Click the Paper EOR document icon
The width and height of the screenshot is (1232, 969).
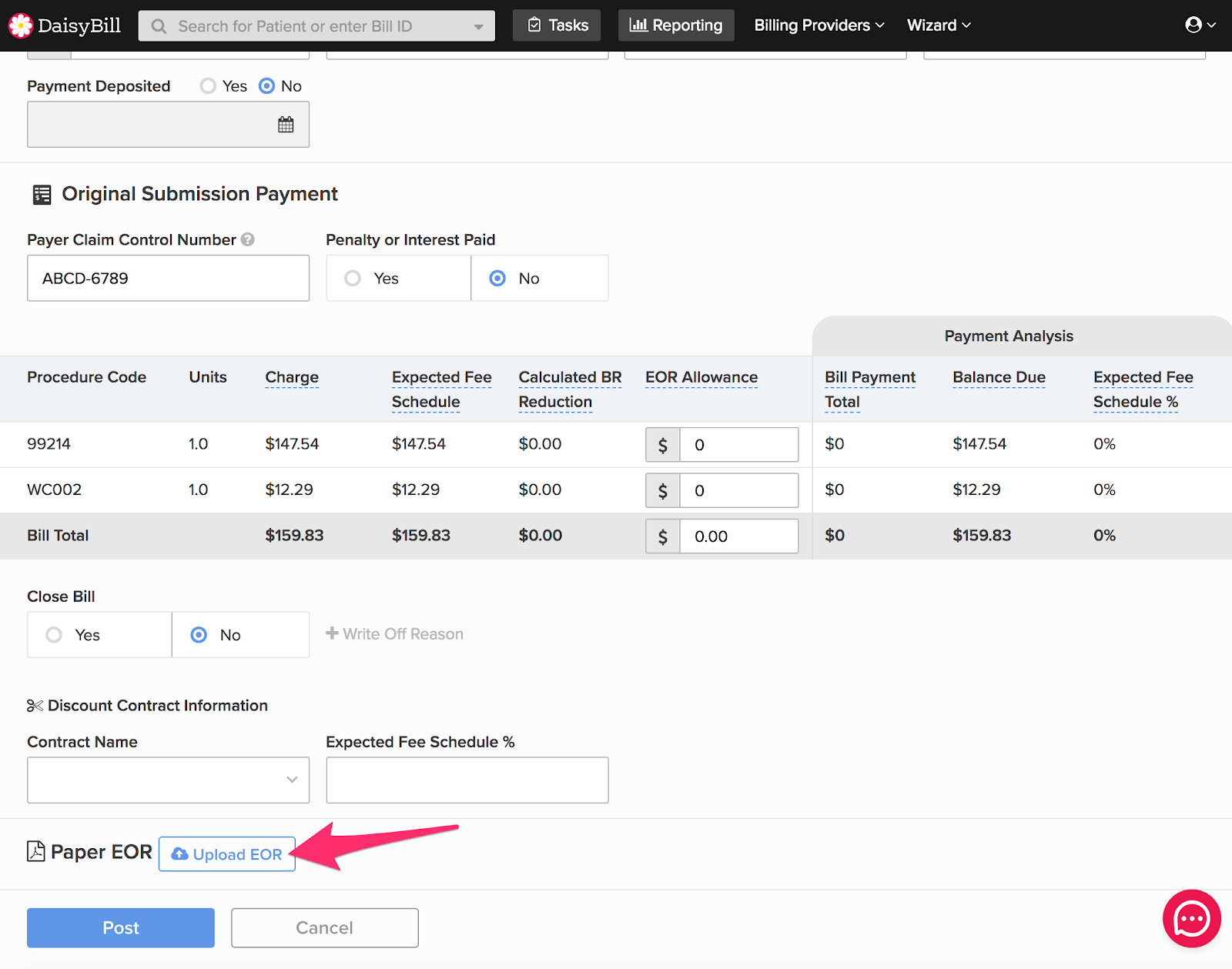click(x=35, y=851)
